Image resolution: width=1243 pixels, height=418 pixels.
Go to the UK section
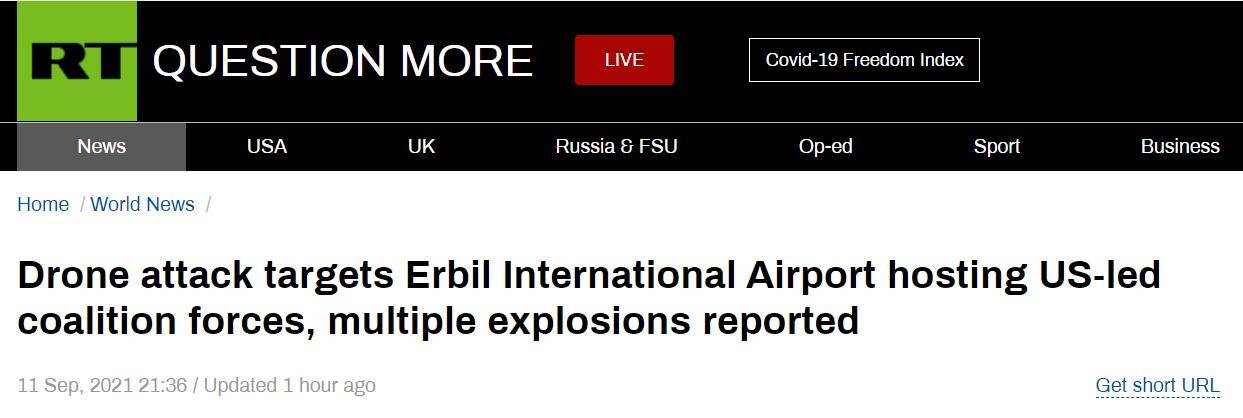pos(421,146)
